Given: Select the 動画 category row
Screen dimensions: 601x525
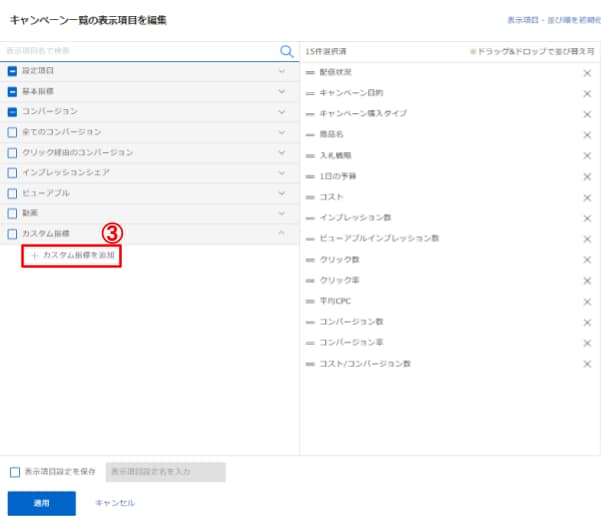Looking at the screenshot, I should pos(140,213).
